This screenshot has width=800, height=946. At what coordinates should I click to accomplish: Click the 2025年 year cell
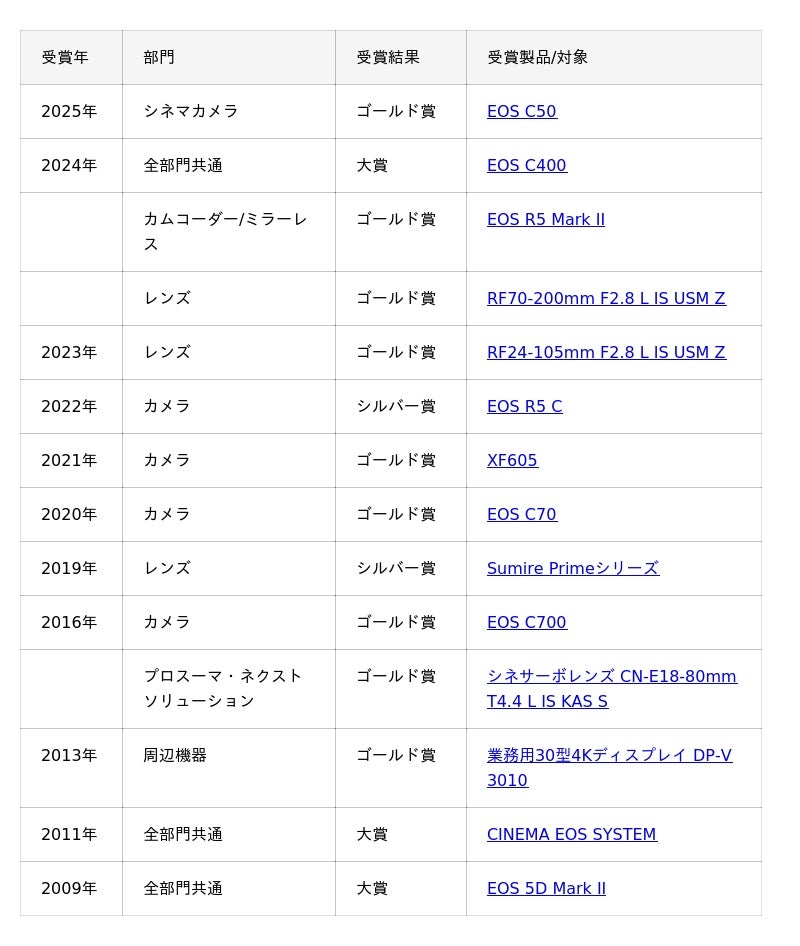pos(69,111)
